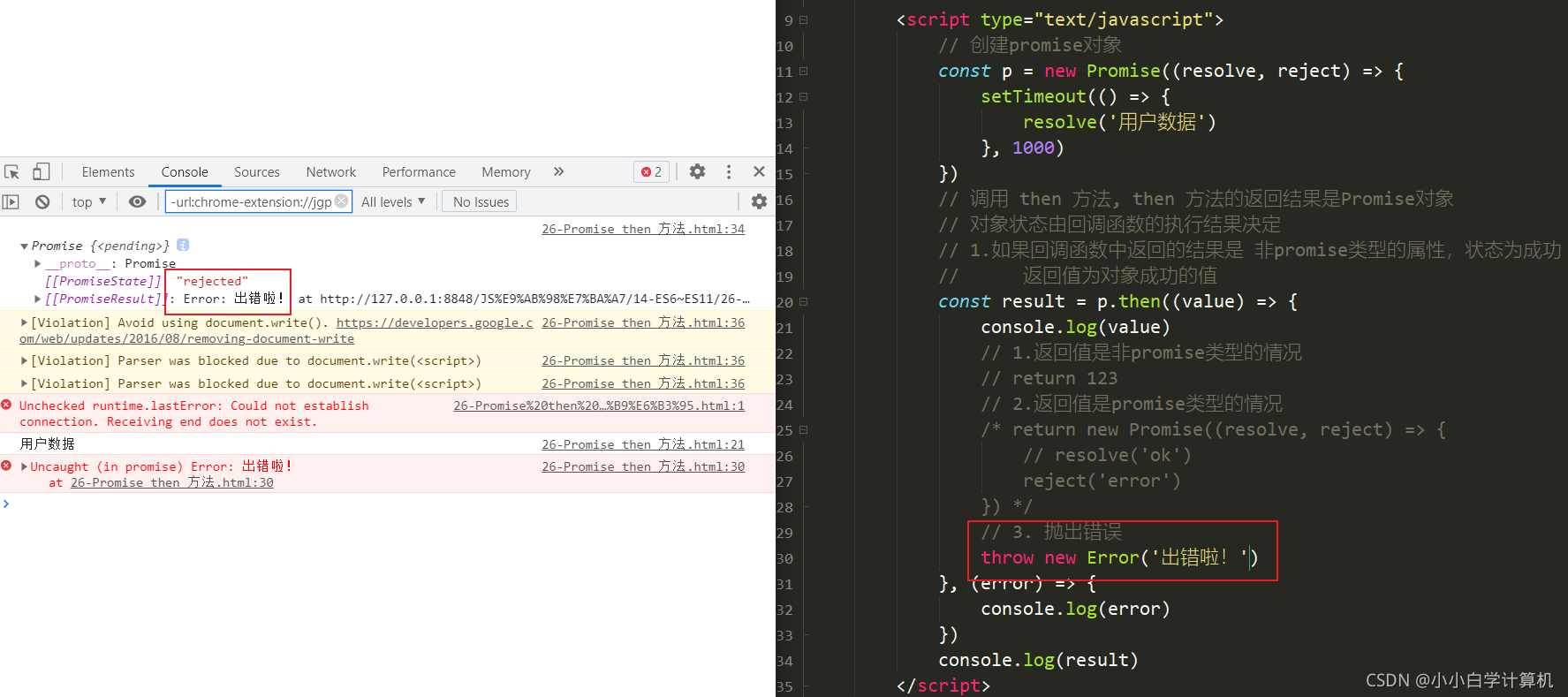
Task: Collapse code fold at line 11
Action: tap(804, 71)
